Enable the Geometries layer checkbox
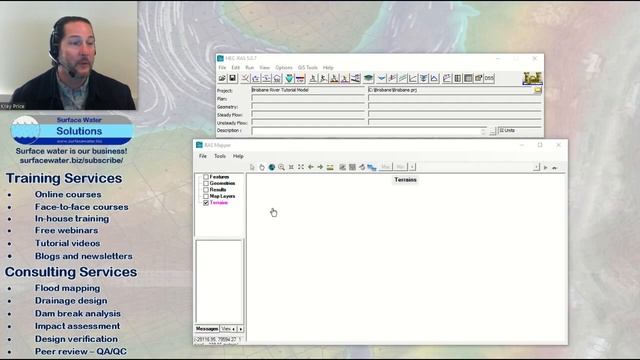The height and width of the screenshot is (360, 640). (206, 183)
